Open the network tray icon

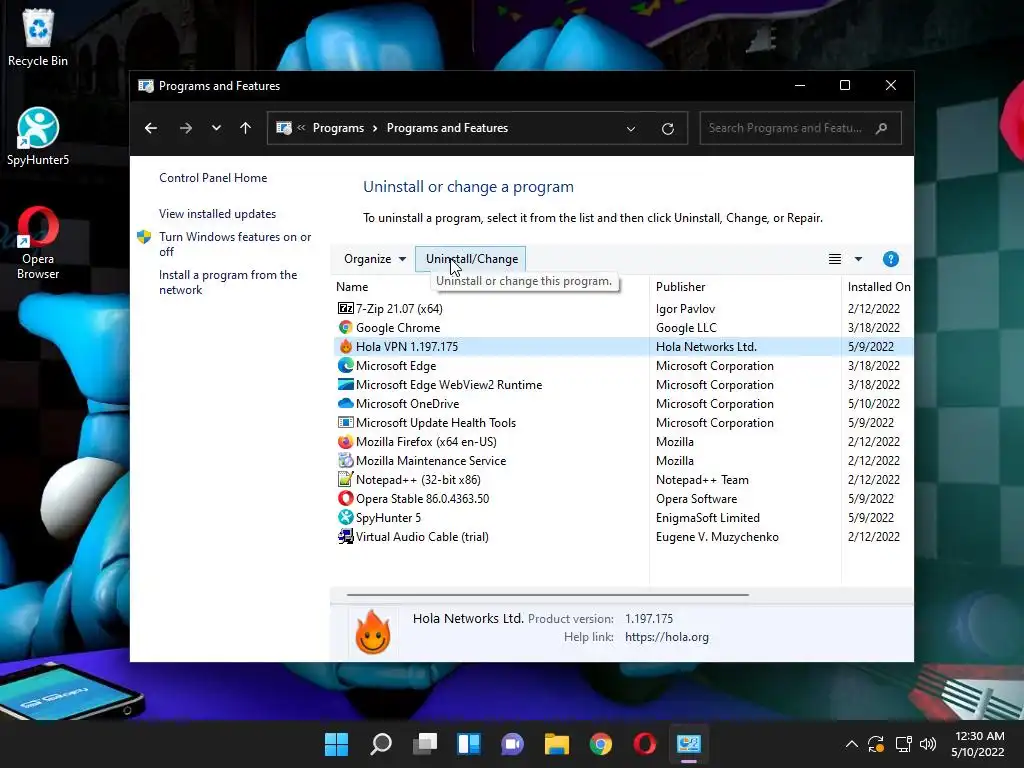click(x=903, y=744)
